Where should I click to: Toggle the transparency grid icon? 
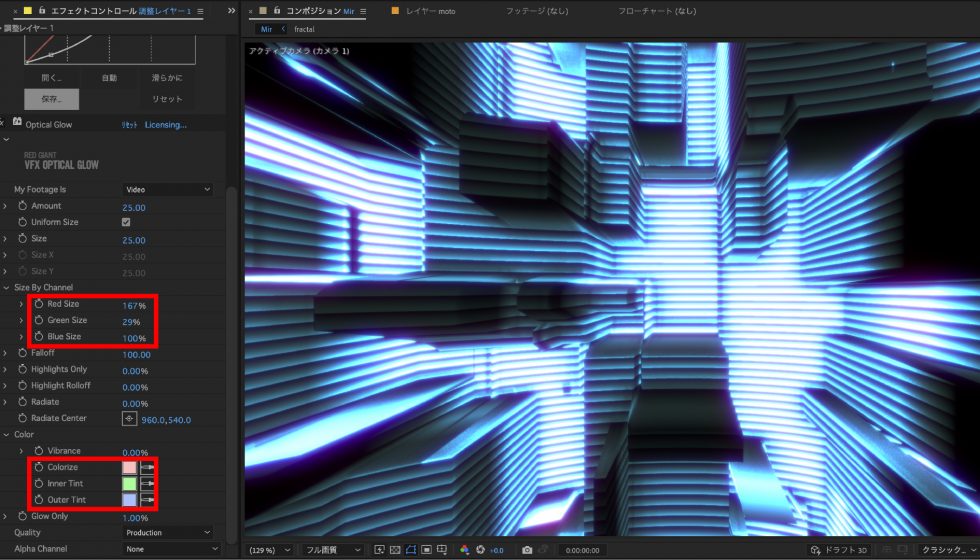pyautogui.click(x=395, y=551)
